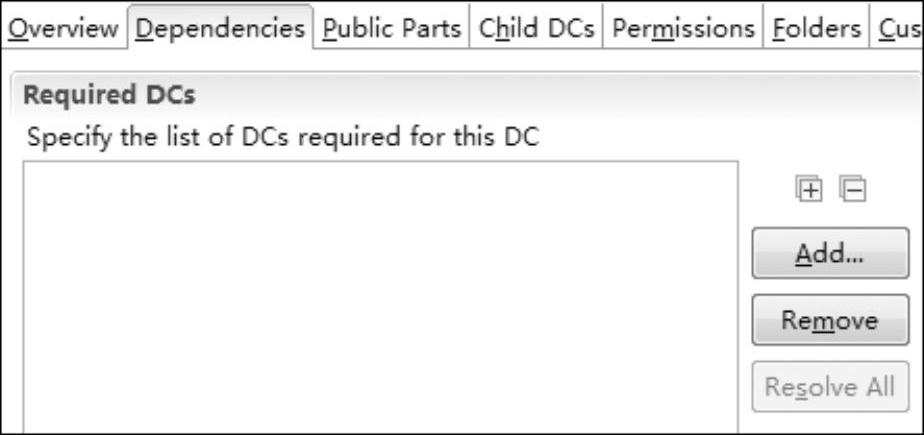Viewport: 924px width, 435px height.
Task: Click the Add... button
Action: [830, 253]
